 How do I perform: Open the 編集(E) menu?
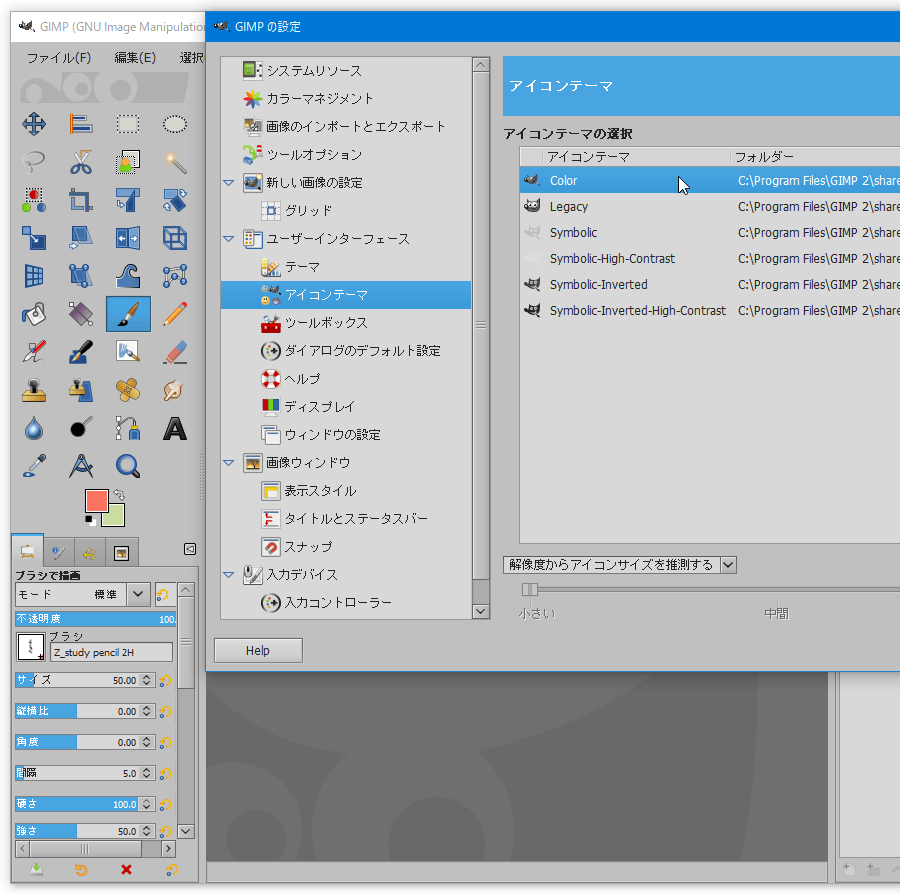pyautogui.click(x=135, y=58)
